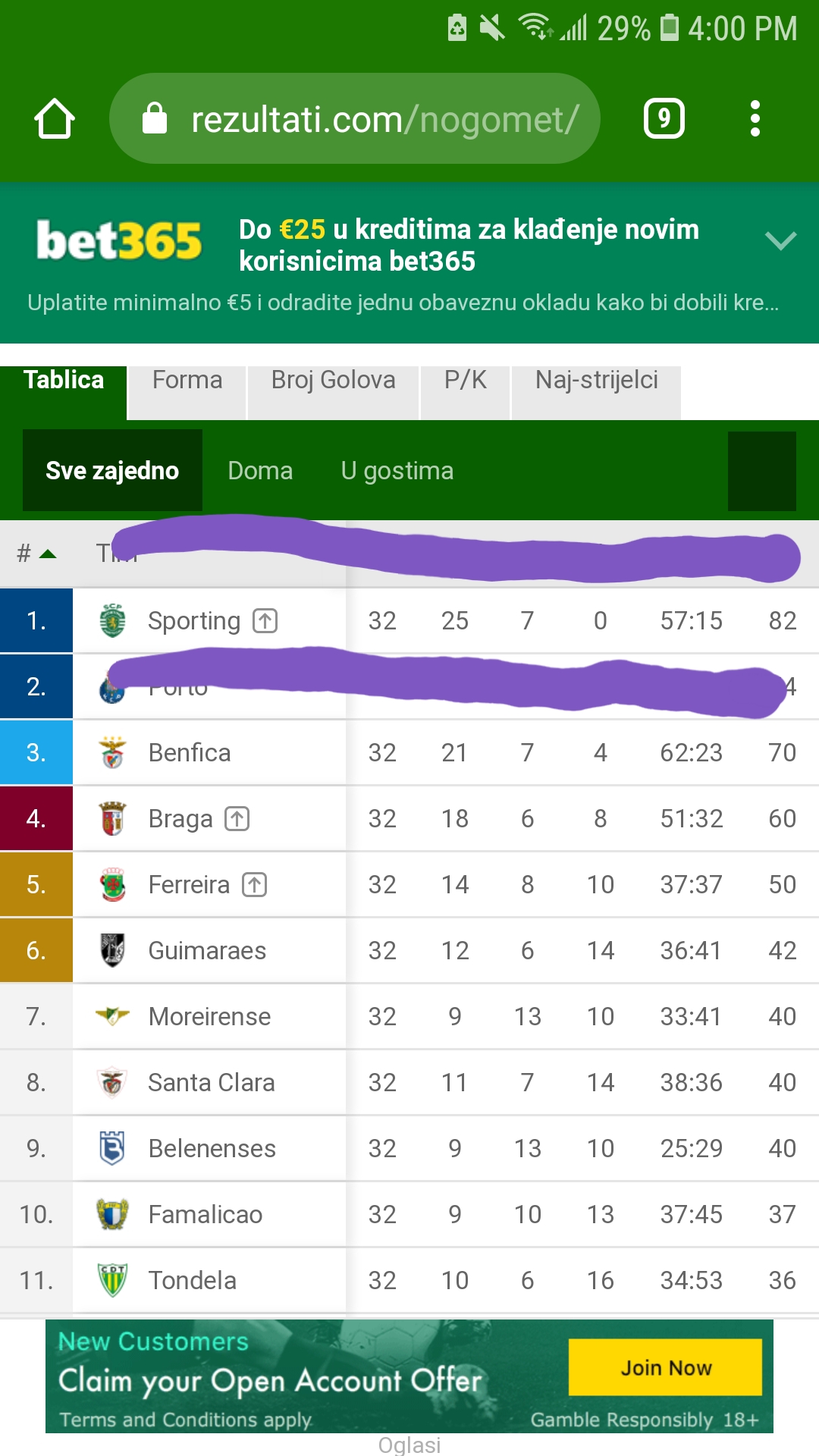Screen dimensions: 819x1456
Task: Sort table by the # column arrow
Action: (47, 554)
